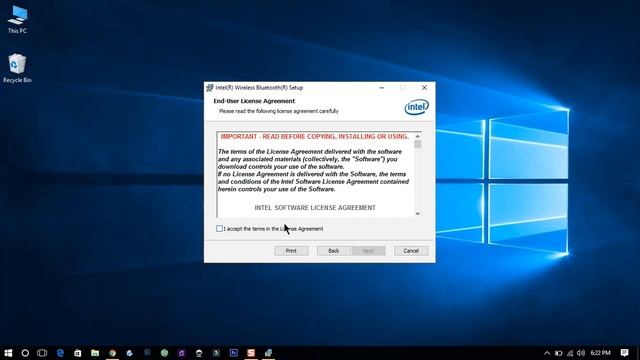This screenshot has width=640, height=360.
Task: Close the Bluetooth Setup window
Action: coord(424,88)
